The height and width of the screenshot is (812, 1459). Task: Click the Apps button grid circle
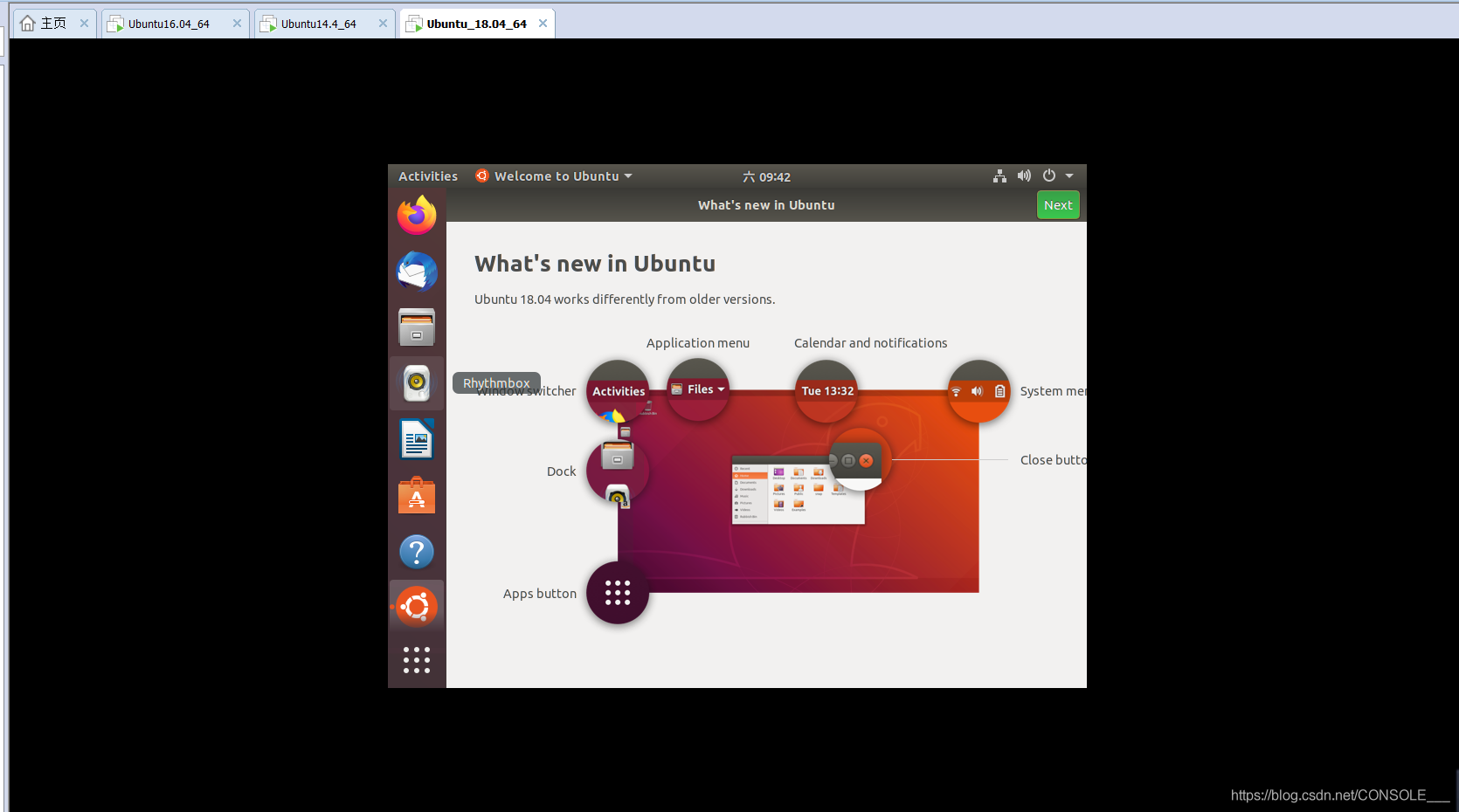(x=618, y=593)
